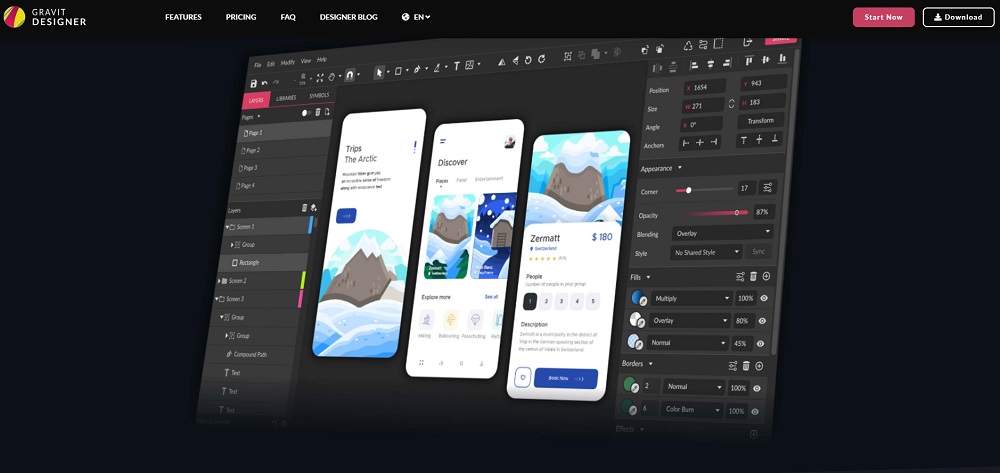Select Page 2 in the Pages list
This screenshot has width=1000, height=473.
254,150
